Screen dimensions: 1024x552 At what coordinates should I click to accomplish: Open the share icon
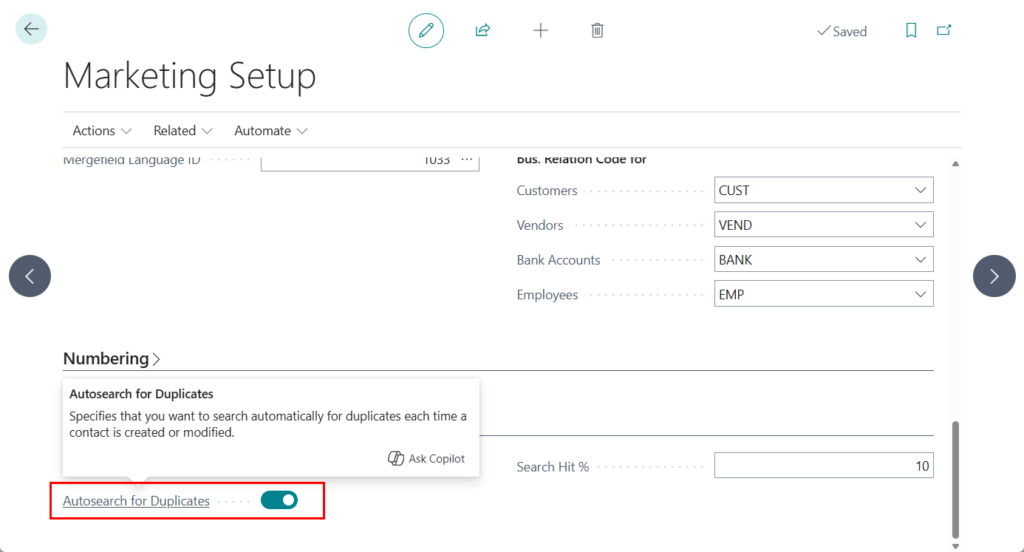pos(483,31)
